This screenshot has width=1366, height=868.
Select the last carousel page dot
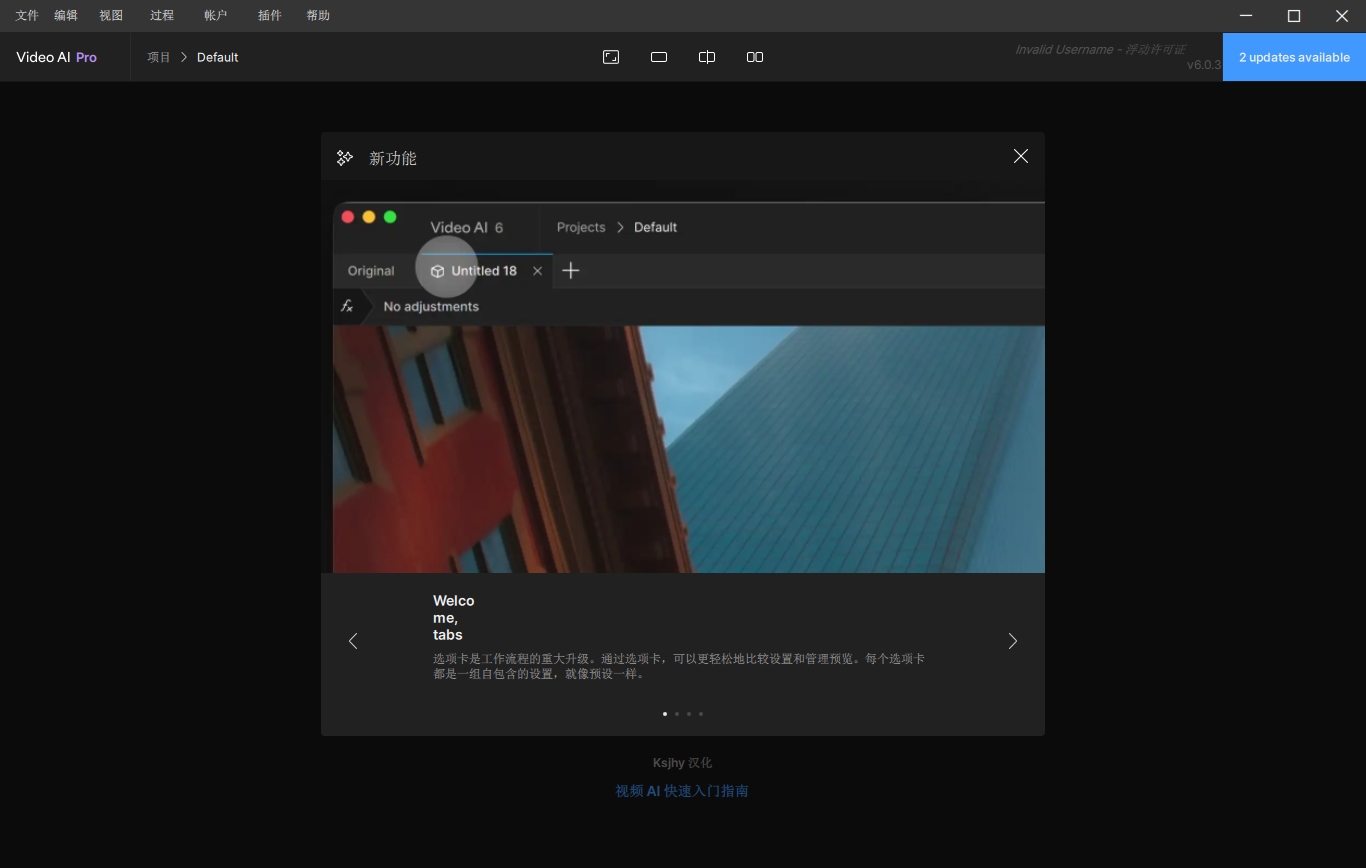pyautogui.click(x=701, y=714)
